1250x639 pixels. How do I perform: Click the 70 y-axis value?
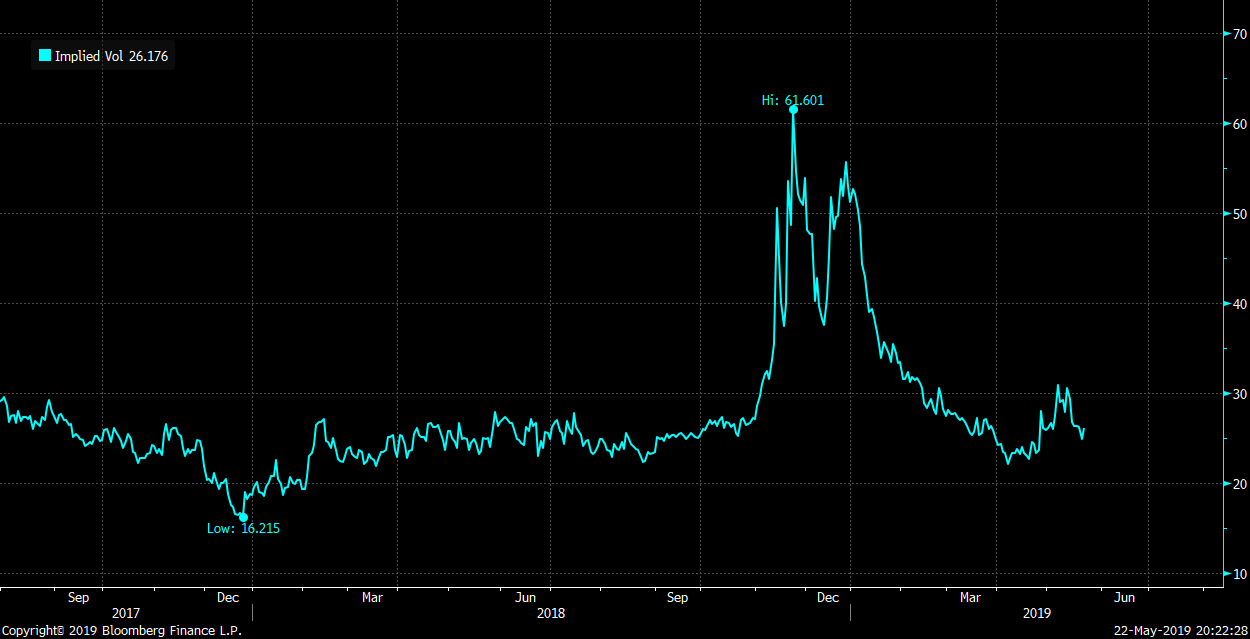click(x=1239, y=34)
